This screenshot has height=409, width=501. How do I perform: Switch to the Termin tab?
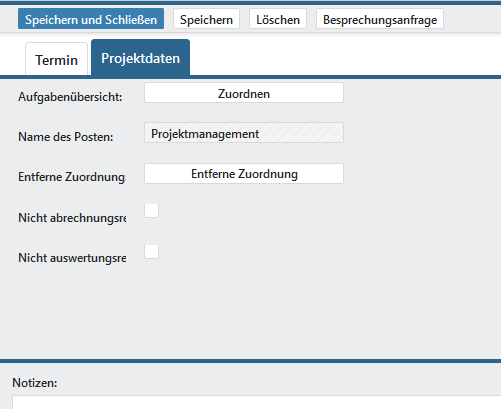[56, 59]
